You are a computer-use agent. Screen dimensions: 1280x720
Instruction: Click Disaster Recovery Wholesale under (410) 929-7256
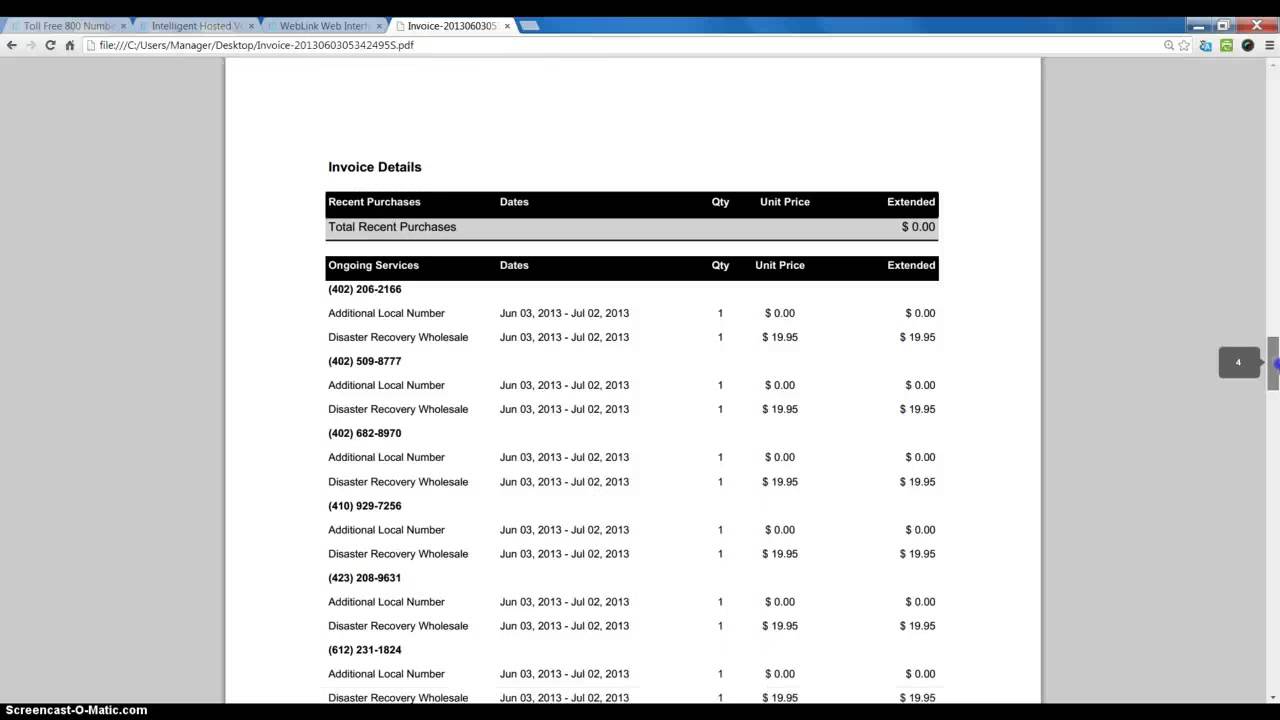tap(398, 554)
